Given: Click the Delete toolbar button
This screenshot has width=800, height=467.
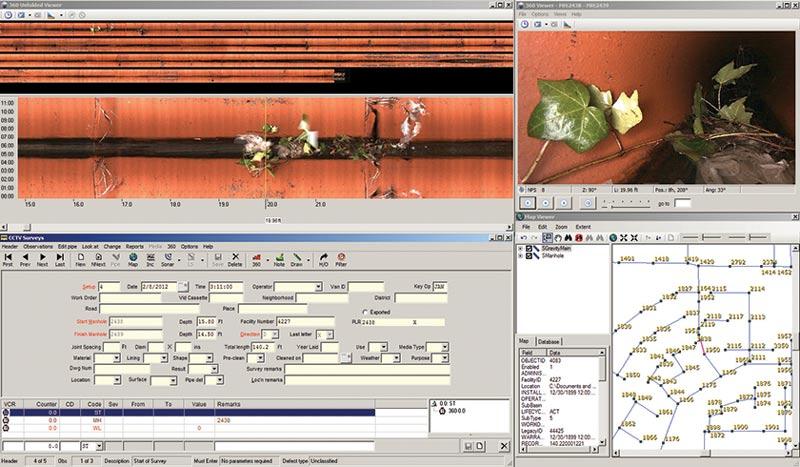Looking at the screenshot, I should click(235, 259).
